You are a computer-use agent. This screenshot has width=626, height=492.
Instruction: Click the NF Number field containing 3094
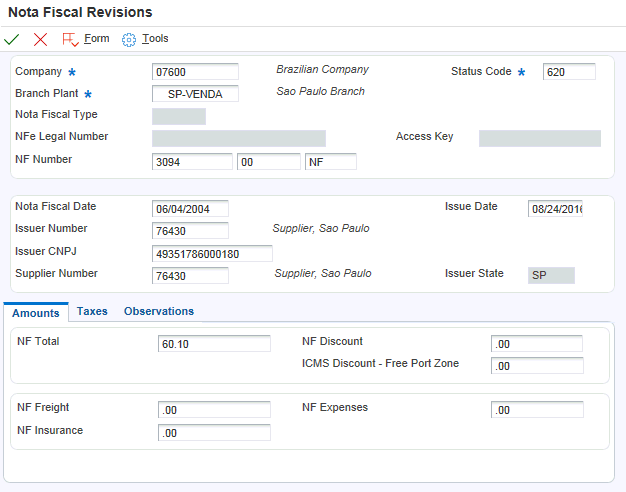(192, 162)
